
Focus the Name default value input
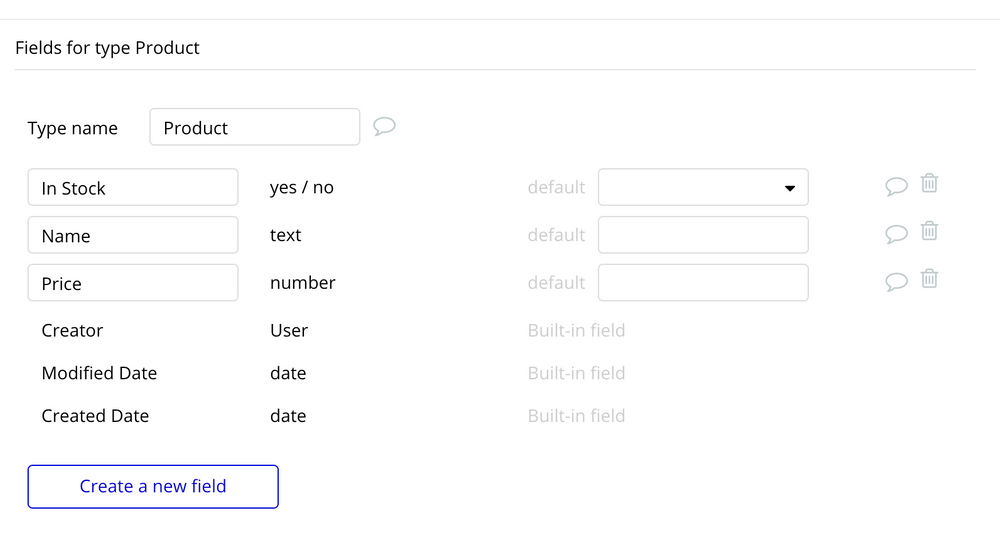pos(703,235)
